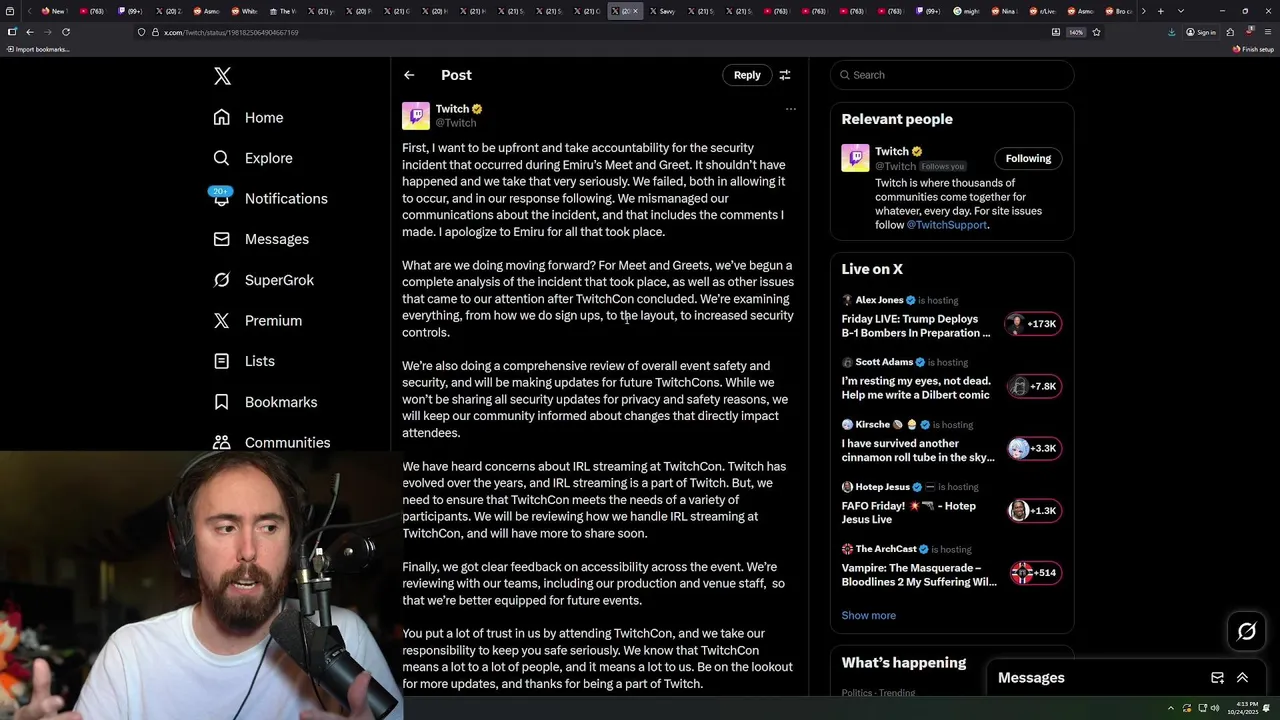Screen dimensions: 1280x720
Task: Reload the page with the refresh button
Action: 66,32
